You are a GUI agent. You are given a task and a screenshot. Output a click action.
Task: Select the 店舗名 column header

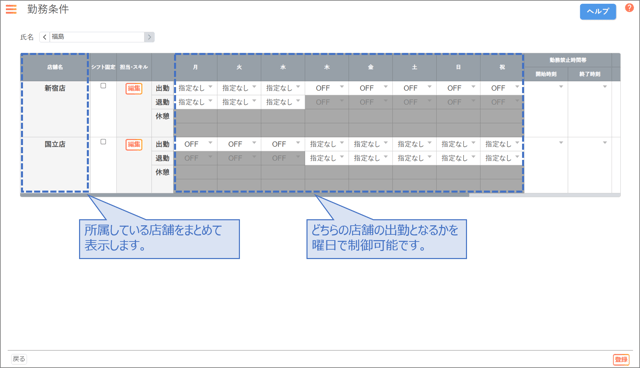[55, 67]
